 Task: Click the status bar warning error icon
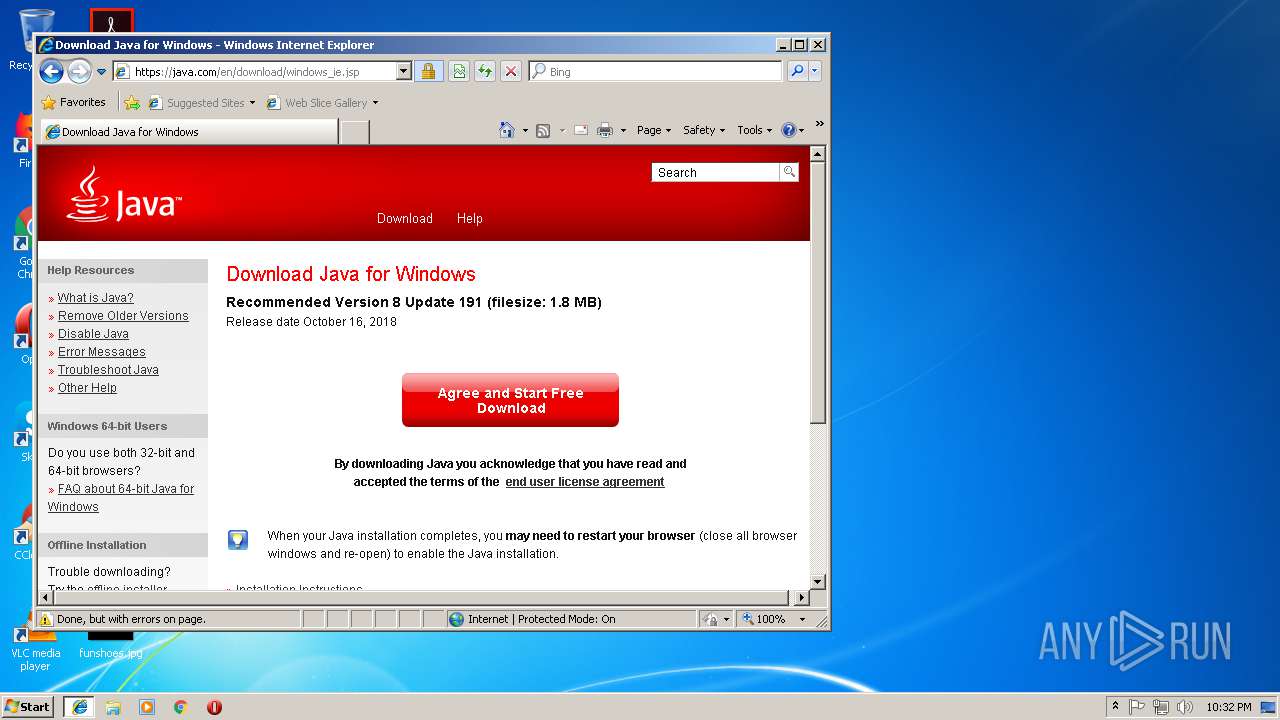(x=46, y=619)
